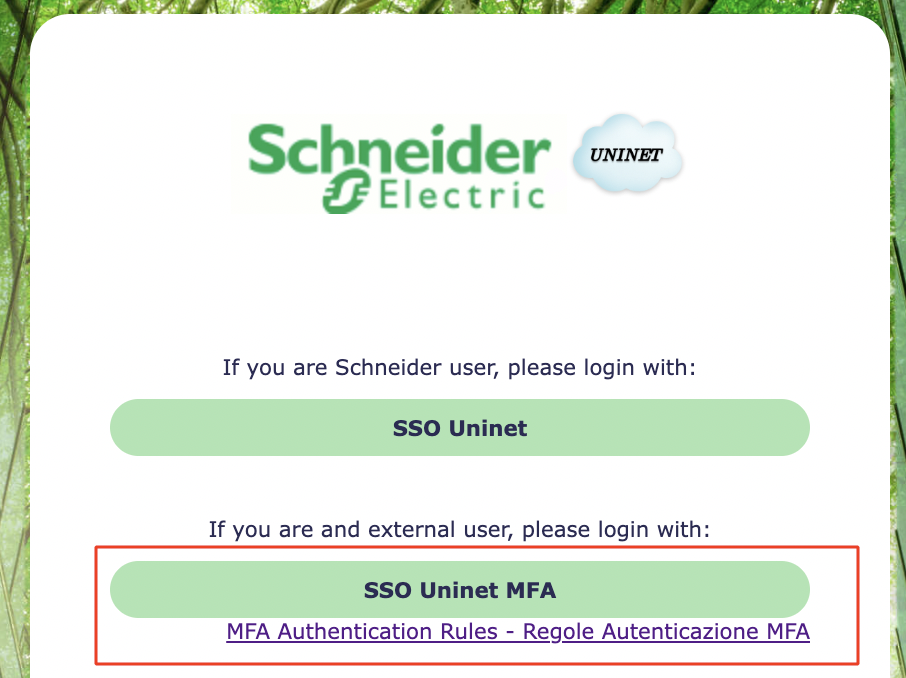
Task: Log in as external user via MFA
Action: pos(459,590)
